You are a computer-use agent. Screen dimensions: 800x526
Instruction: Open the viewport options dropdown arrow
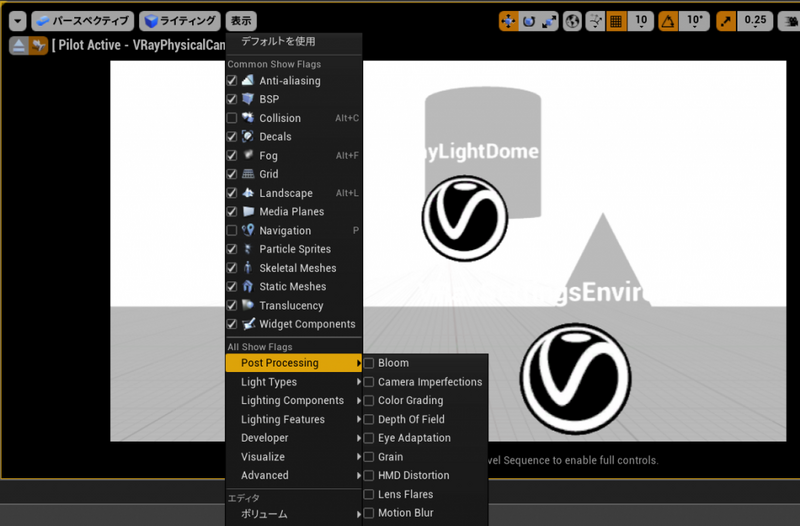pyautogui.click(x=17, y=21)
